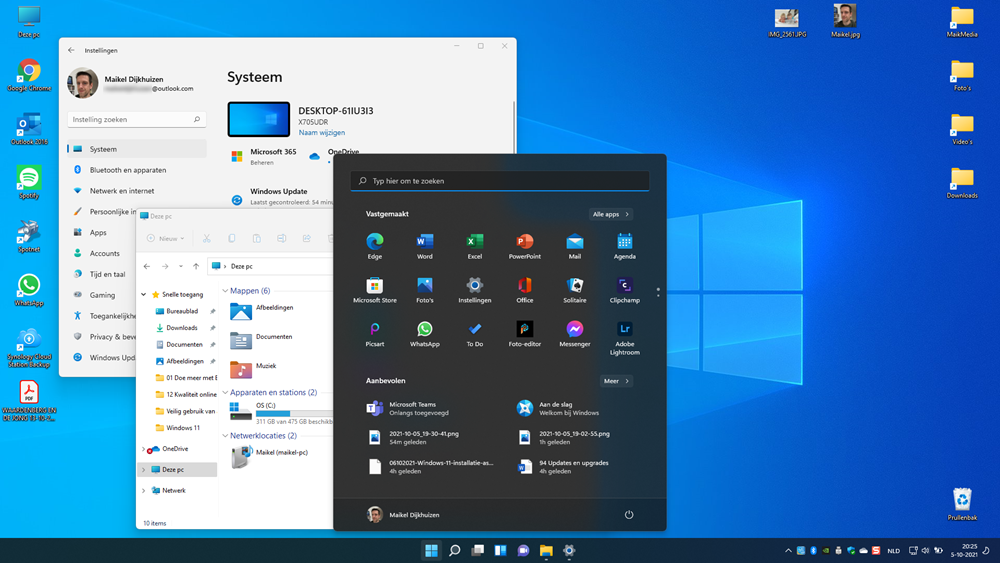Image resolution: width=1000 pixels, height=563 pixels.
Task: Open WhatsApp tile in Start menu
Action: click(425, 334)
